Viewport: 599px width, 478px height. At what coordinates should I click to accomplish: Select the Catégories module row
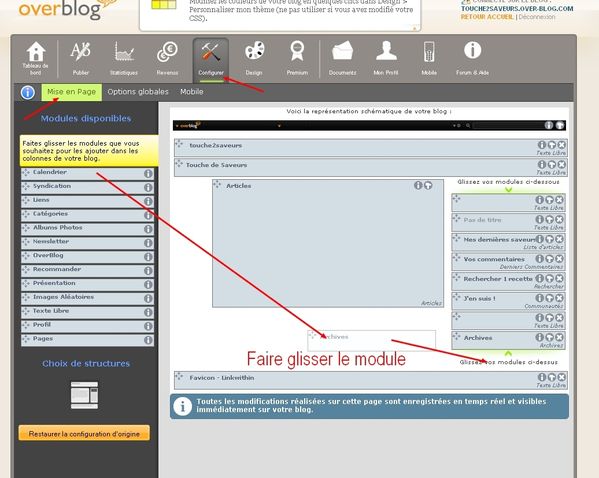tap(87, 215)
